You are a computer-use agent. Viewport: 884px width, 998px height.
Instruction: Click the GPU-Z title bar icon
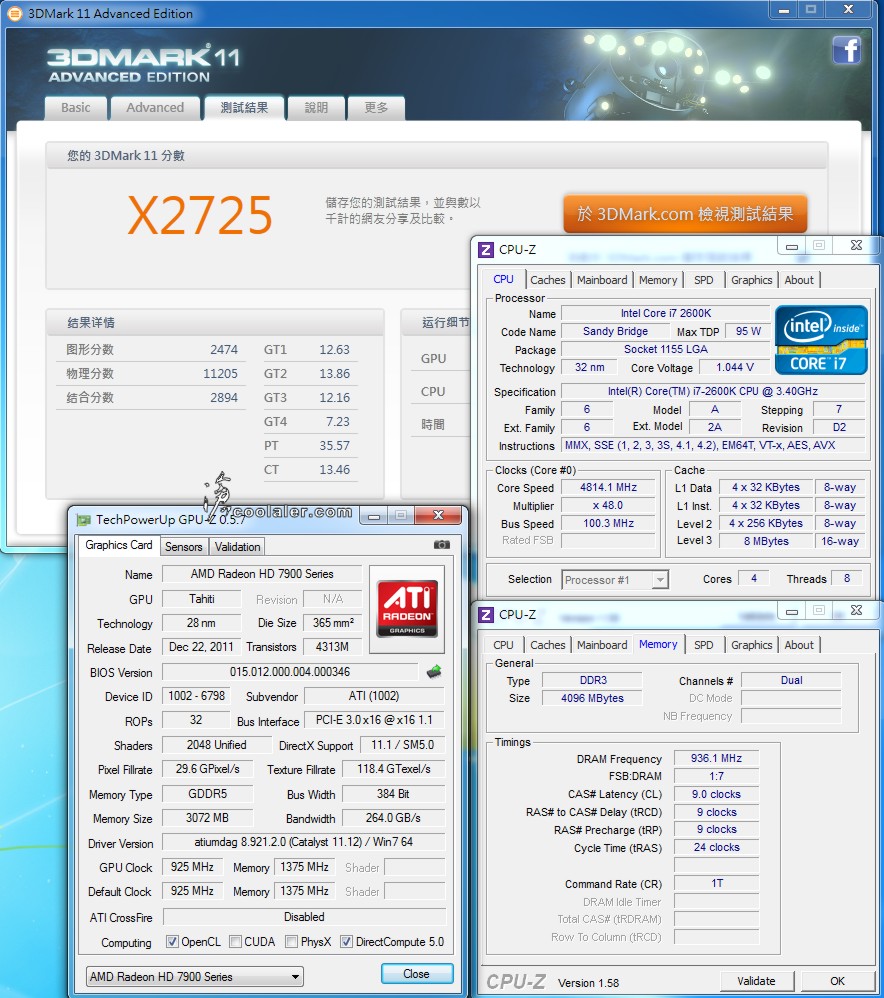[x=83, y=520]
